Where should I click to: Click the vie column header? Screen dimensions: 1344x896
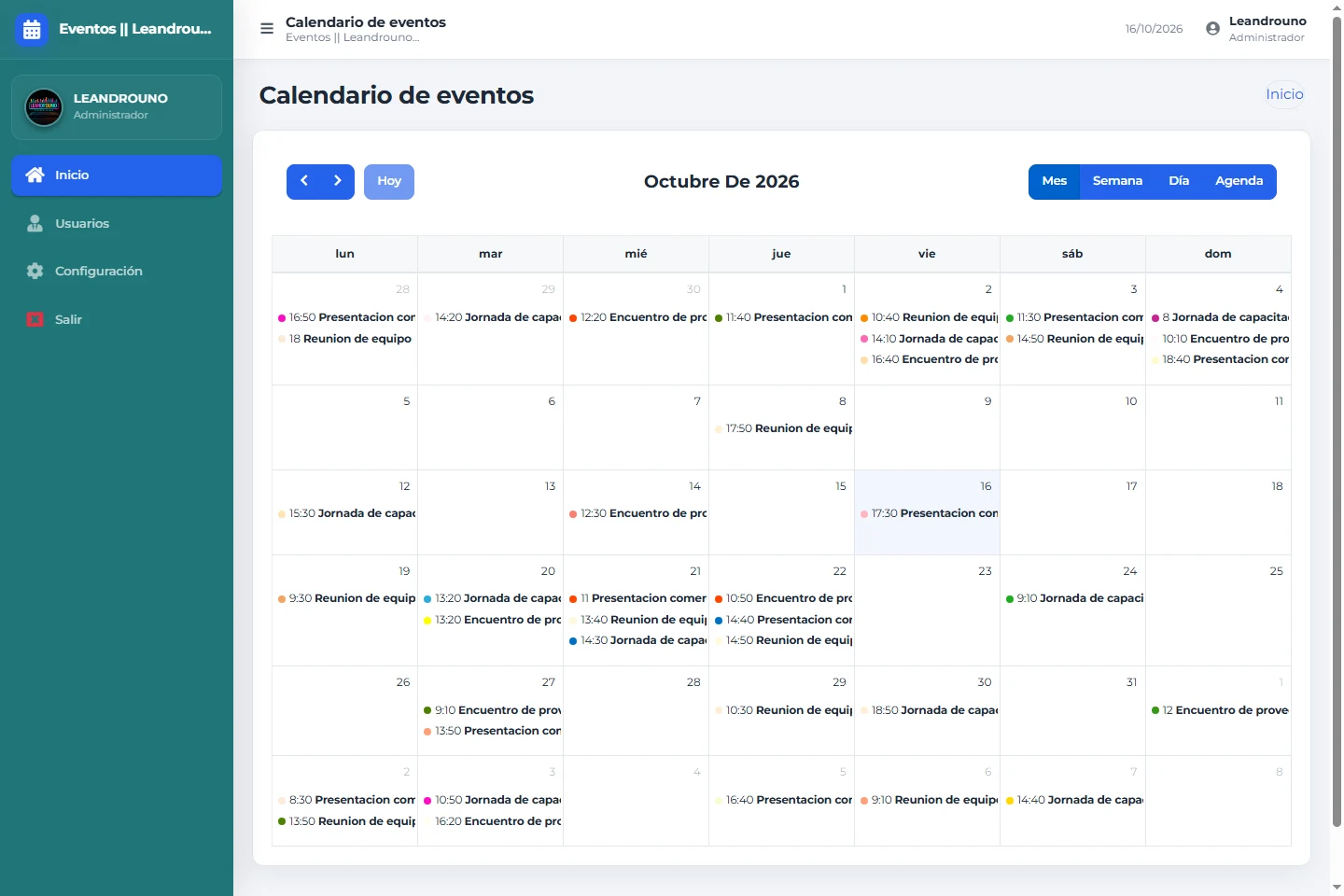[927, 254]
